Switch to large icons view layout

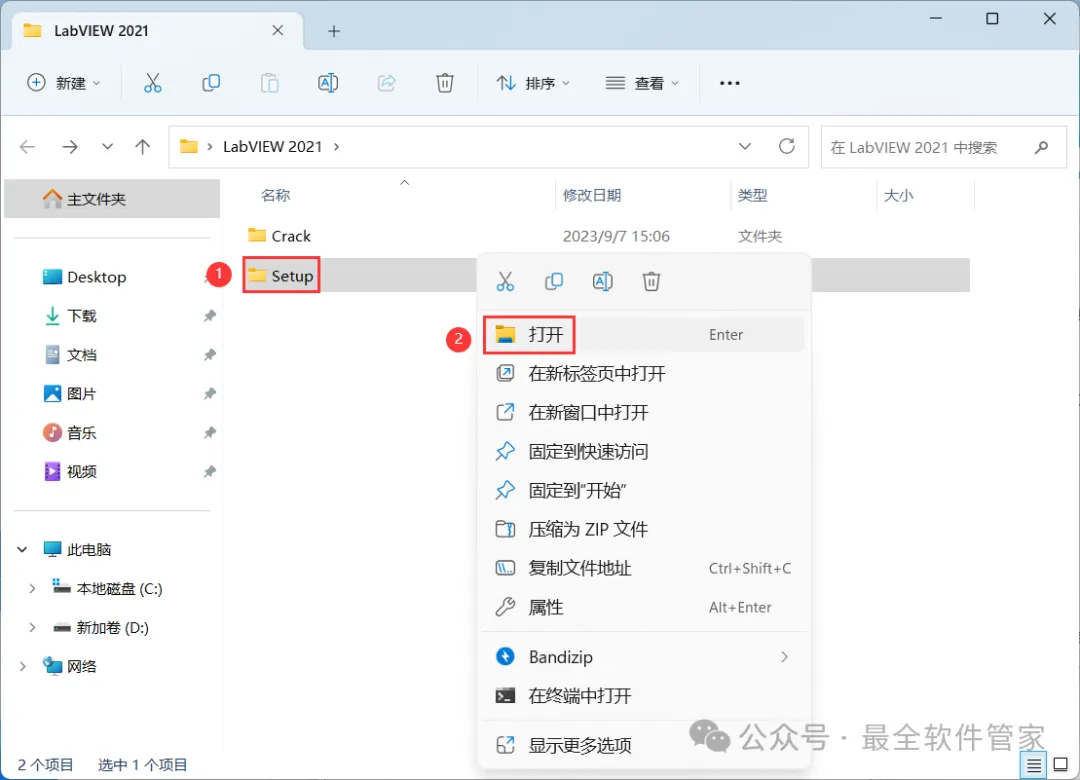pos(1061,765)
